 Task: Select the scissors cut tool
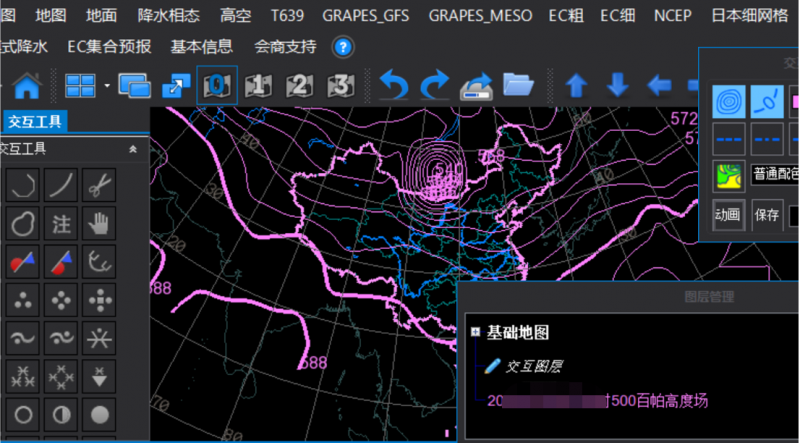click(99, 184)
